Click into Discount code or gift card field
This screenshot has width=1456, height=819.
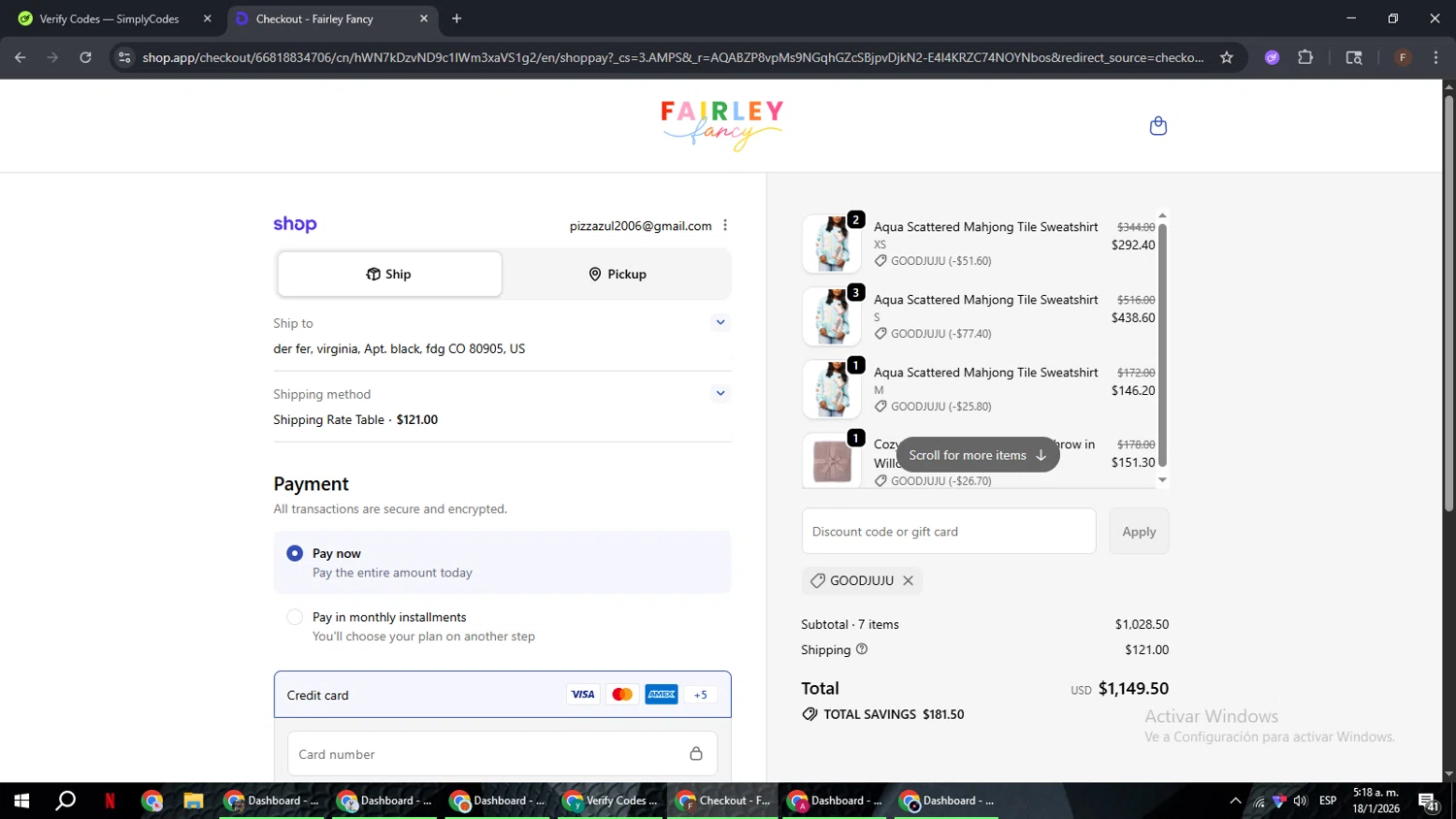point(948,531)
